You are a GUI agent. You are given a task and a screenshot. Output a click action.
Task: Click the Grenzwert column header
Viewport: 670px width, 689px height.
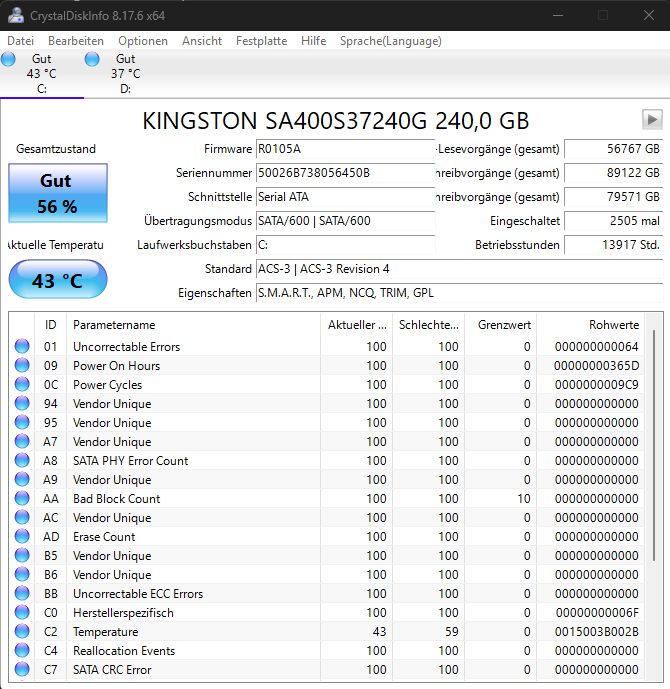[x=500, y=325]
